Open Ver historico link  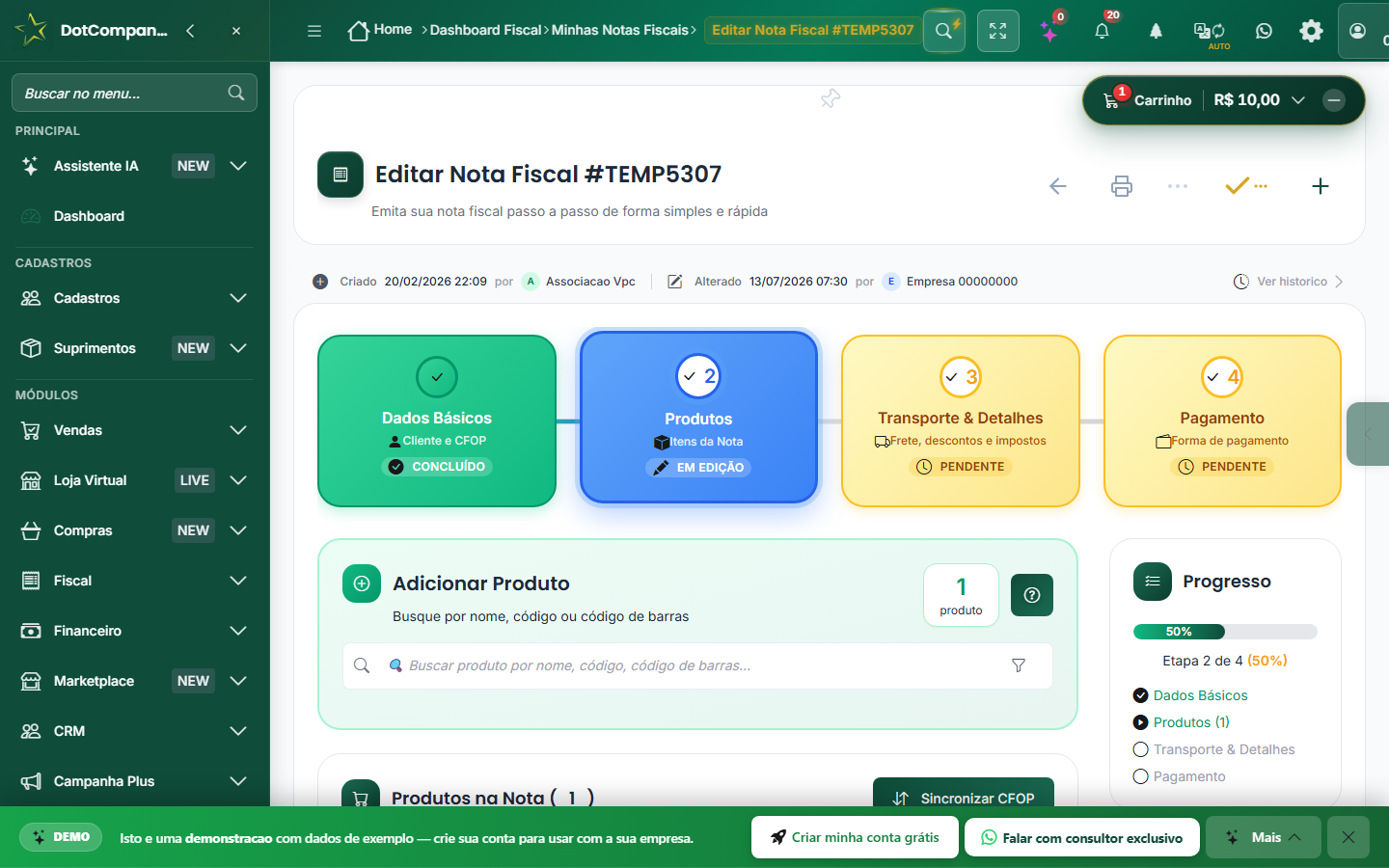pyautogui.click(x=1288, y=282)
